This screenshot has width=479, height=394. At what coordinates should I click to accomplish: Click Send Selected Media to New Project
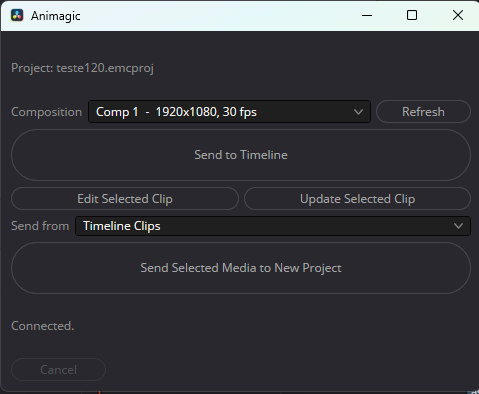point(241,268)
